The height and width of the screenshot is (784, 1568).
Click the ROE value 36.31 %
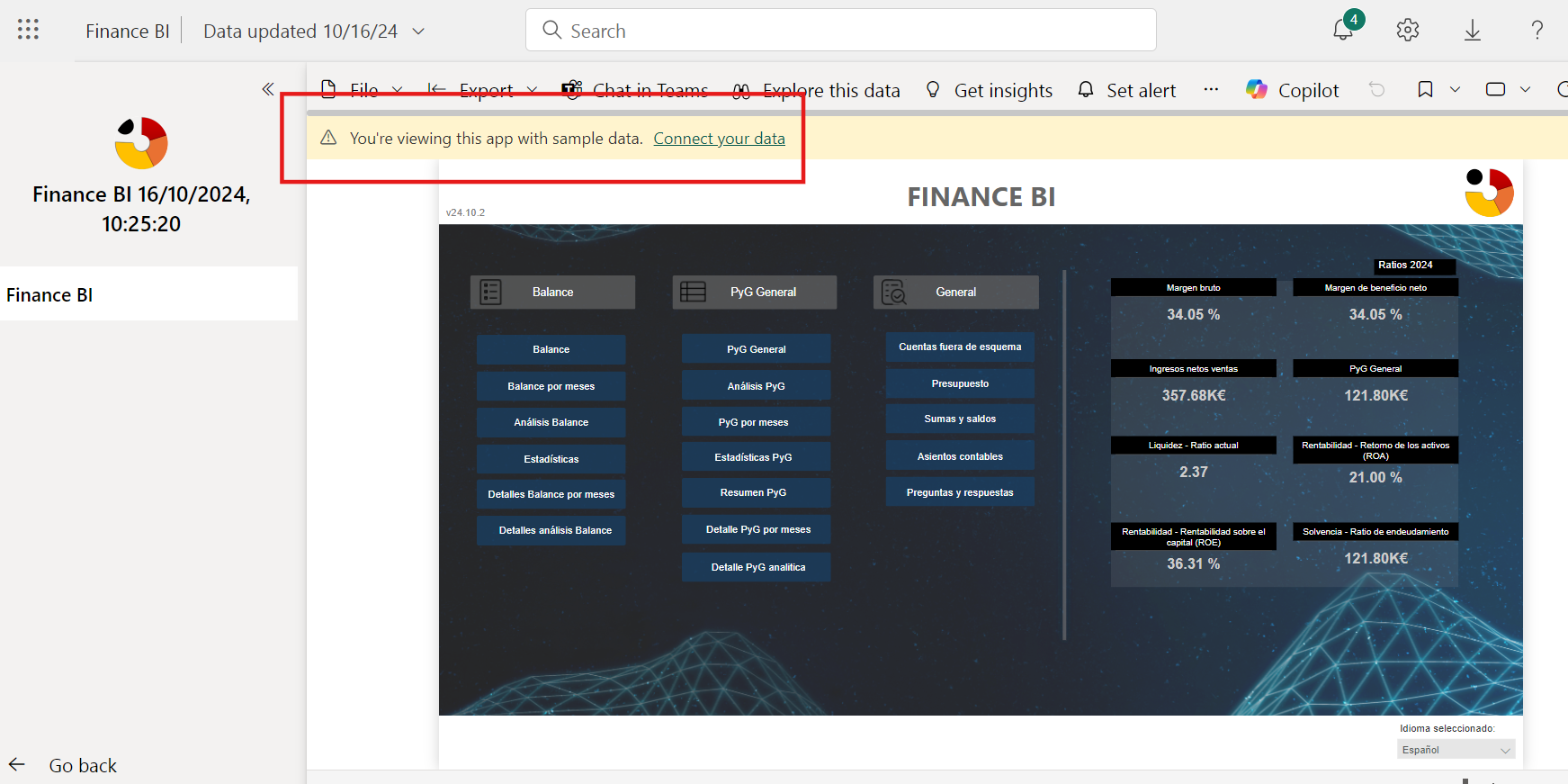(1194, 563)
